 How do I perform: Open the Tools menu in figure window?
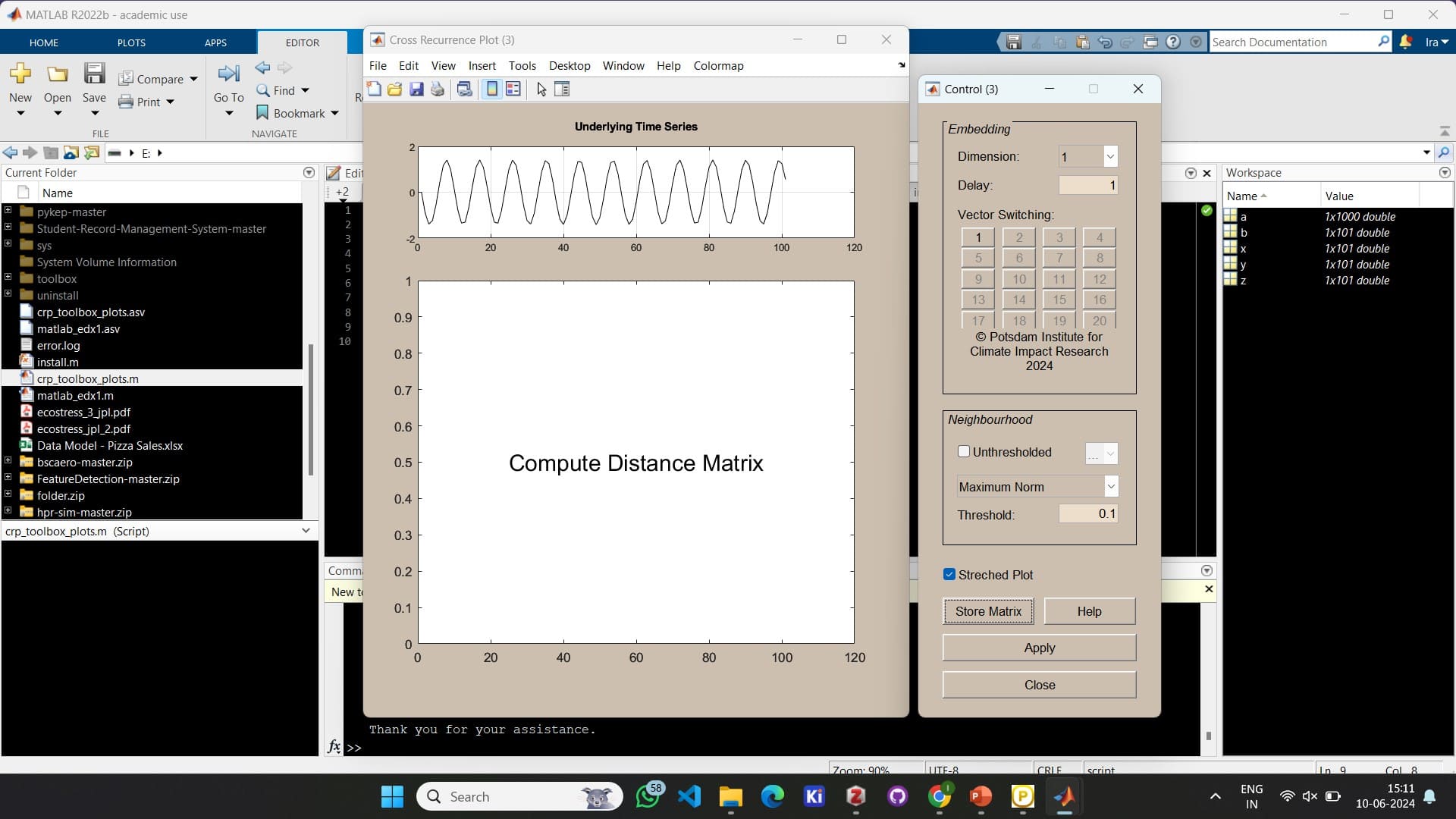pos(522,65)
